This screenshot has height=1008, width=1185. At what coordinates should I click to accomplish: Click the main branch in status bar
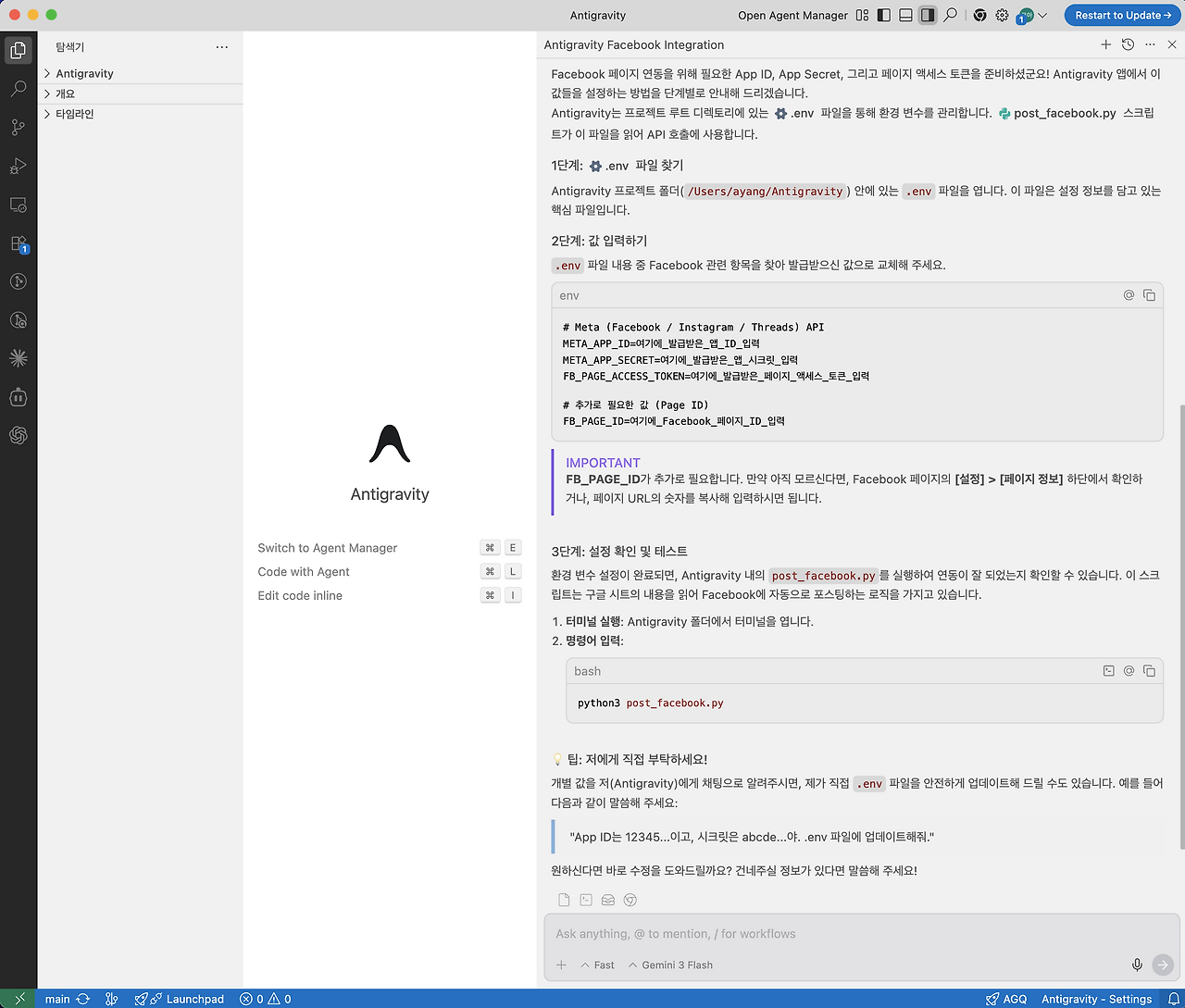(57, 999)
